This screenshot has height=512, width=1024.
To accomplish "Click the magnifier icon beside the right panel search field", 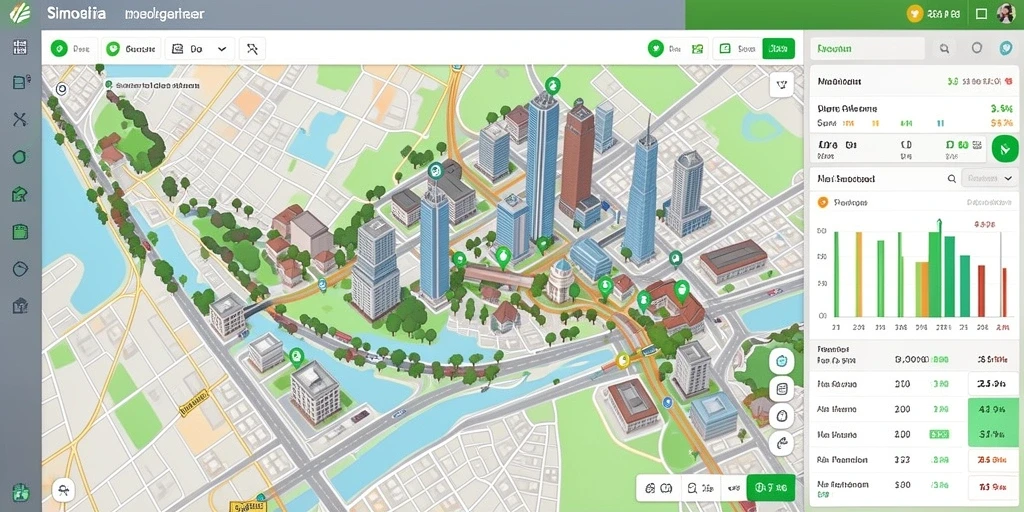I will pyautogui.click(x=944, y=48).
